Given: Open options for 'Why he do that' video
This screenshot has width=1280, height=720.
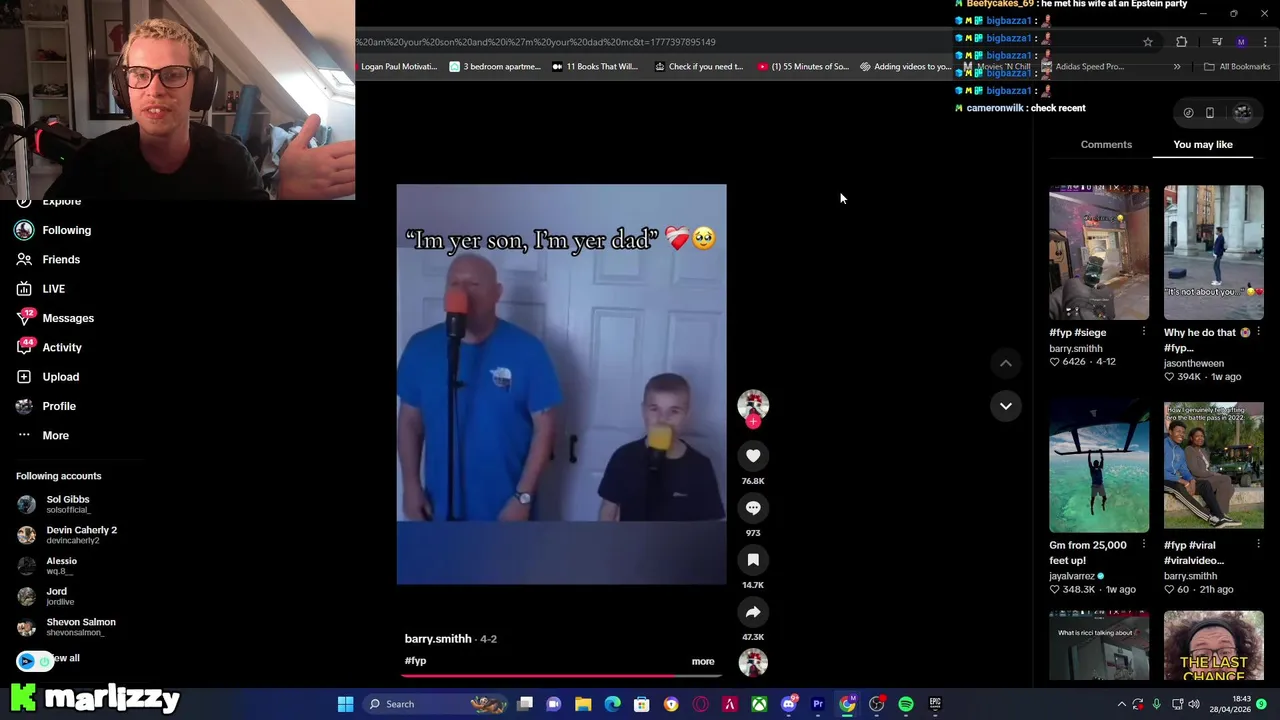Looking at the screenshot, I should click(1258, 331).
